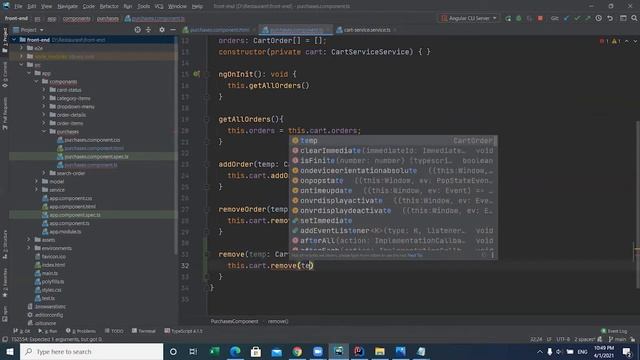Open Mail app from the taskbar
640x360 pixels.
click(276, 351)
